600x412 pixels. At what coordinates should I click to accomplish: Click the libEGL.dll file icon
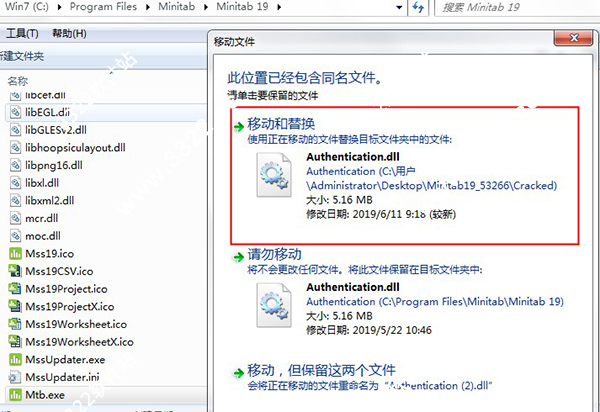click(15, 112)
